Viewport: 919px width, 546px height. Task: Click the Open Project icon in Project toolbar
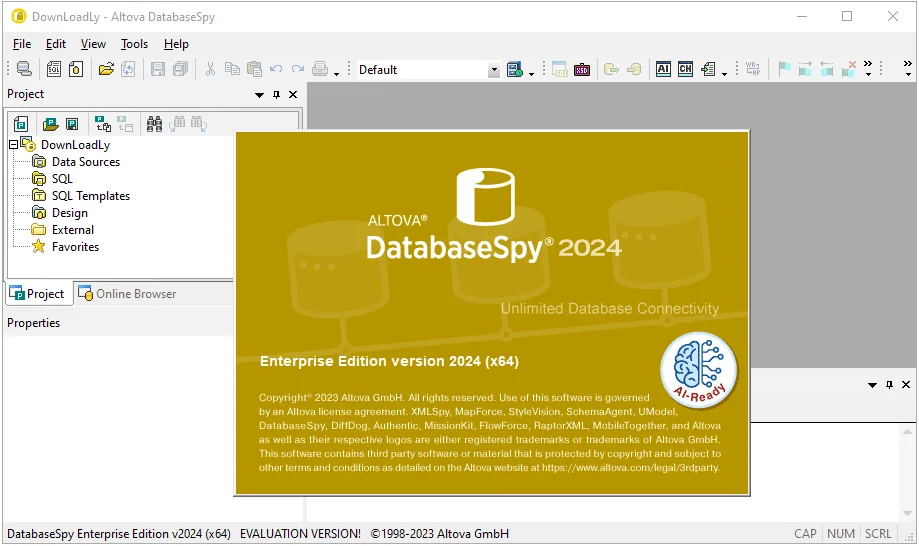click(50, 124)
